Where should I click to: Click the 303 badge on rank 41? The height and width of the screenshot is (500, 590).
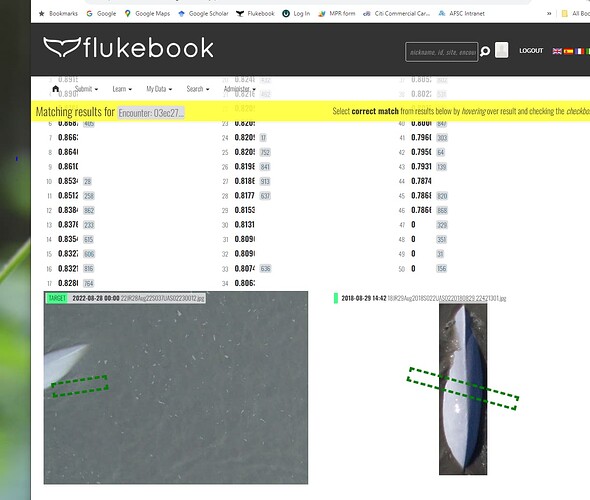click(442, 138)
